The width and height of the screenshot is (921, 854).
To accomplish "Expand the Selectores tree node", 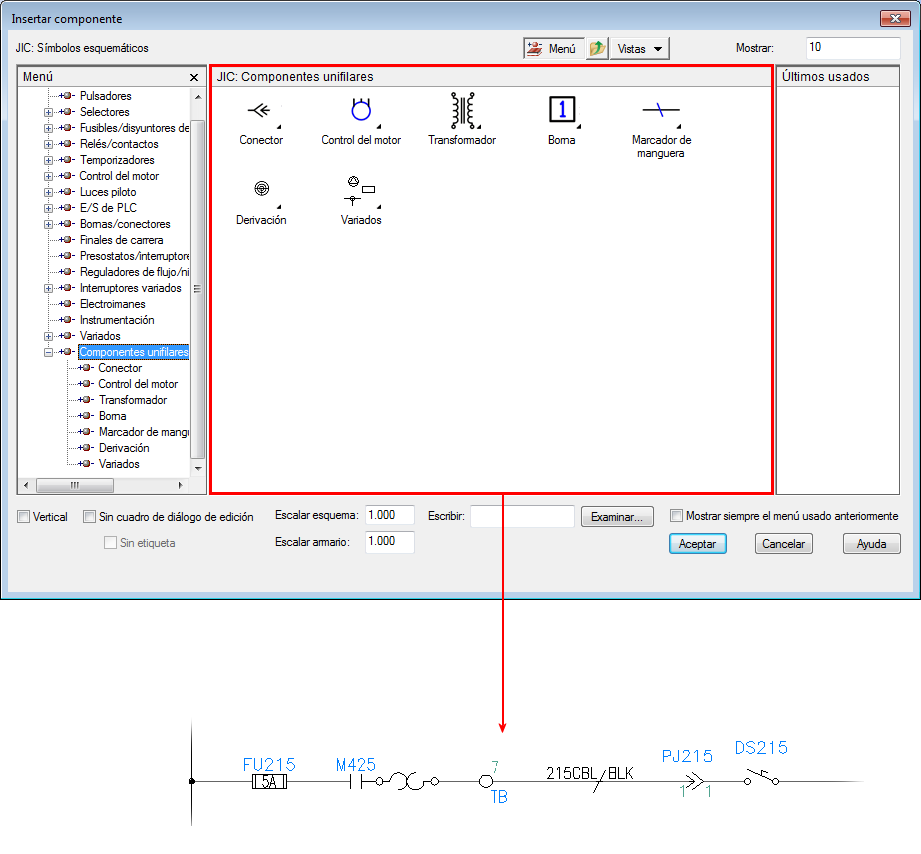I will [x=48, y=112].
